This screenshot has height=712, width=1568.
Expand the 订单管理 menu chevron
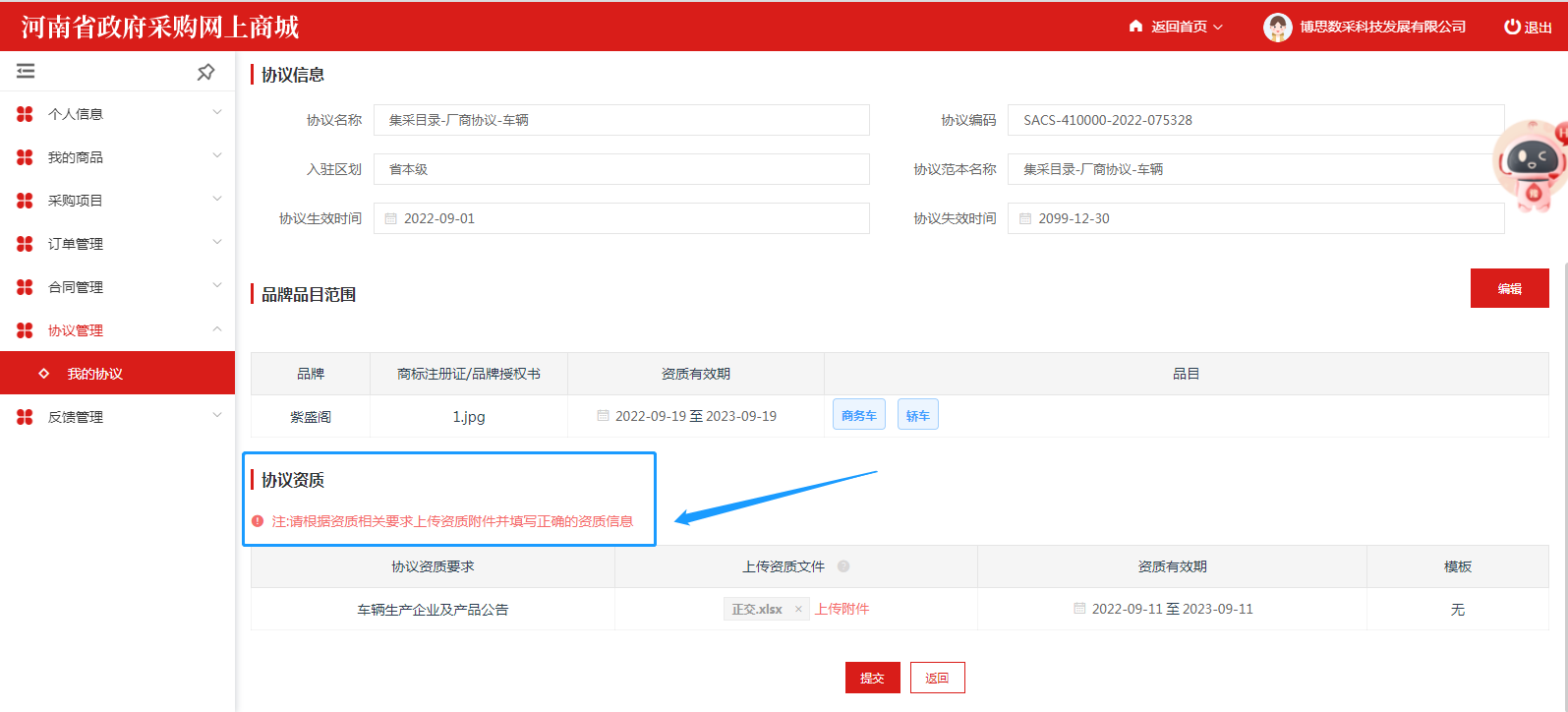point(217,243)
